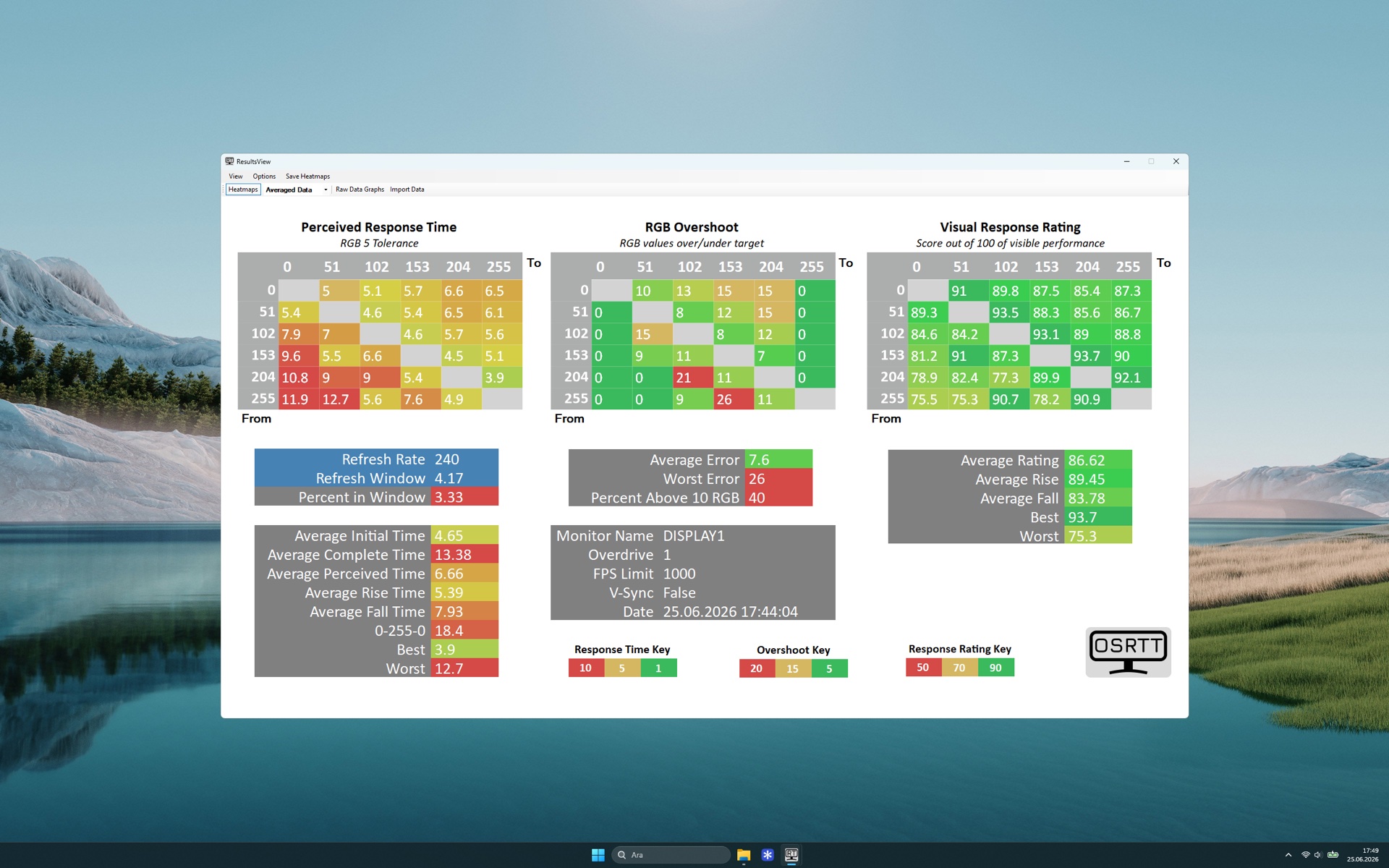Click yellow 5 swatch in Response Time Key

(x=622, y=668)
